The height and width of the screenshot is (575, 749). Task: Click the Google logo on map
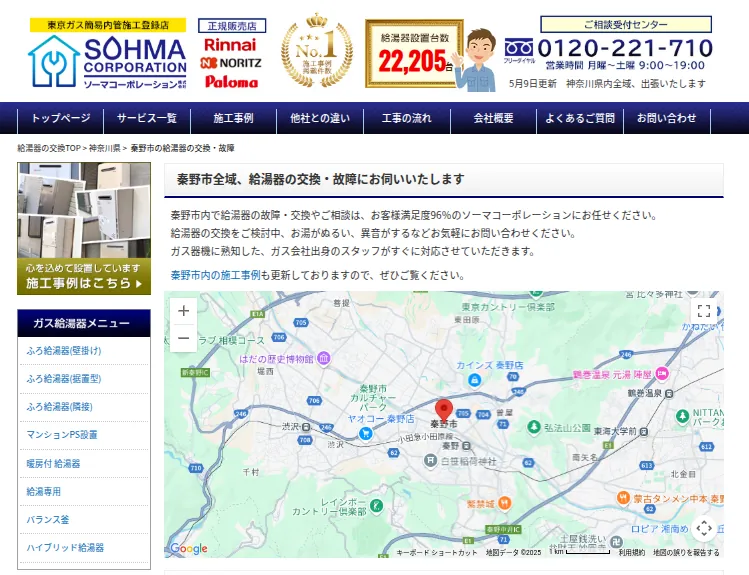tap(189, 548)
